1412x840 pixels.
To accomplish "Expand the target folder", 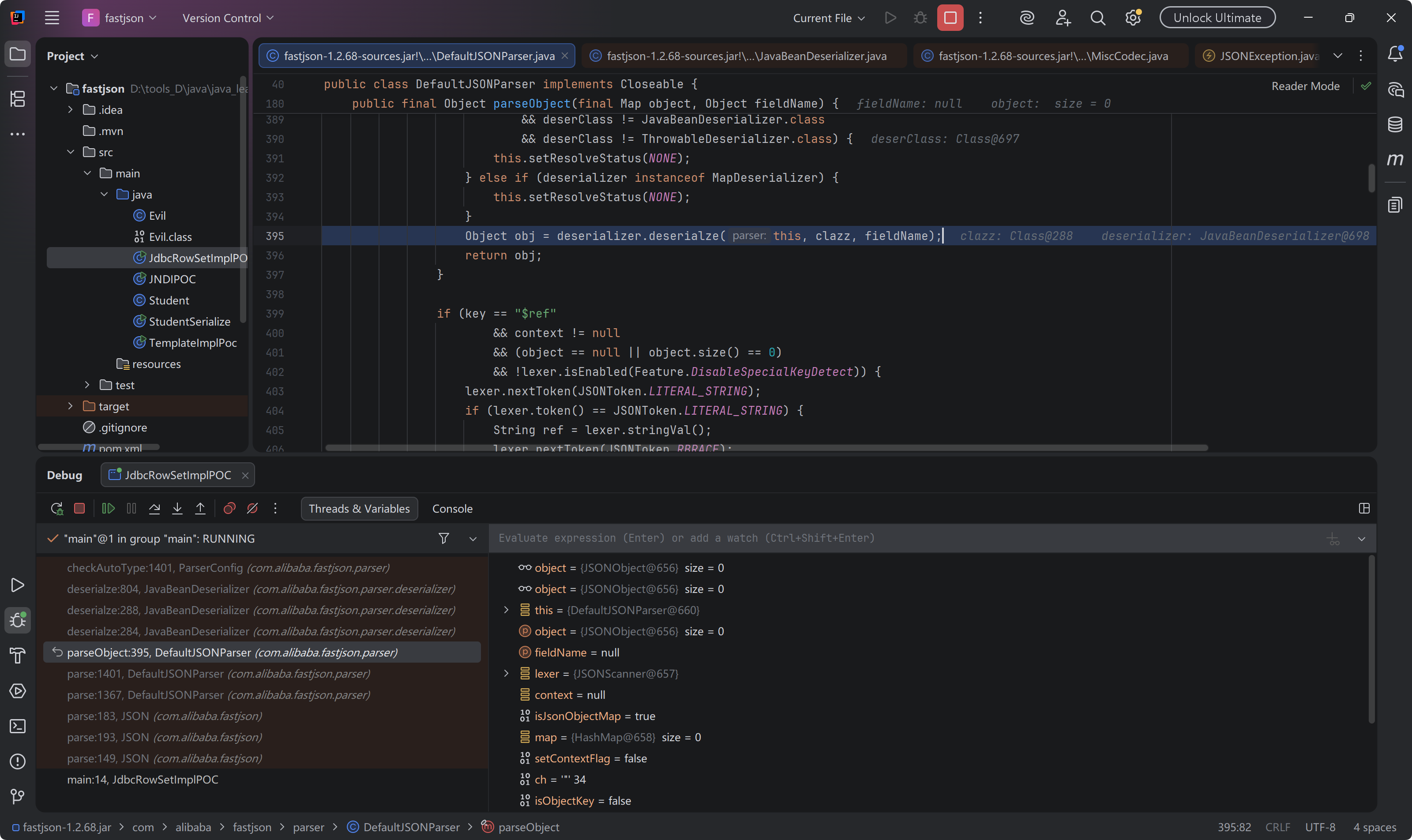I will coord(70,406).
